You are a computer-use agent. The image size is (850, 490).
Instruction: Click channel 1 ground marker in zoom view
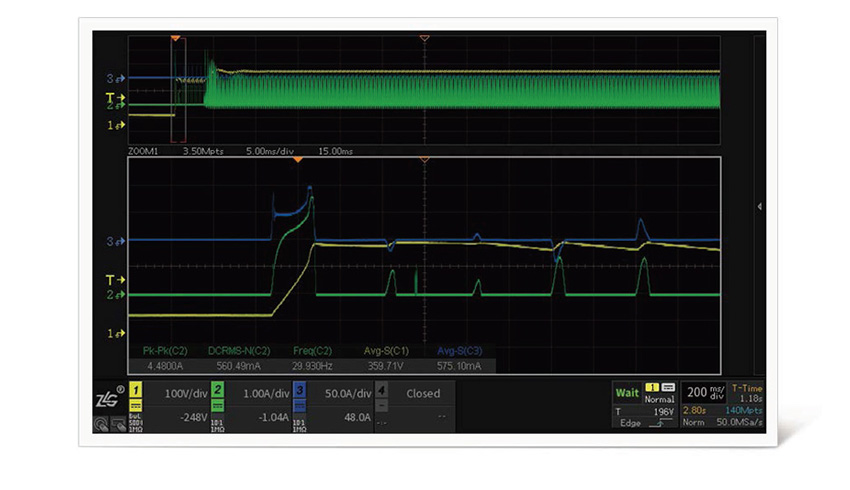click(115, 333)
